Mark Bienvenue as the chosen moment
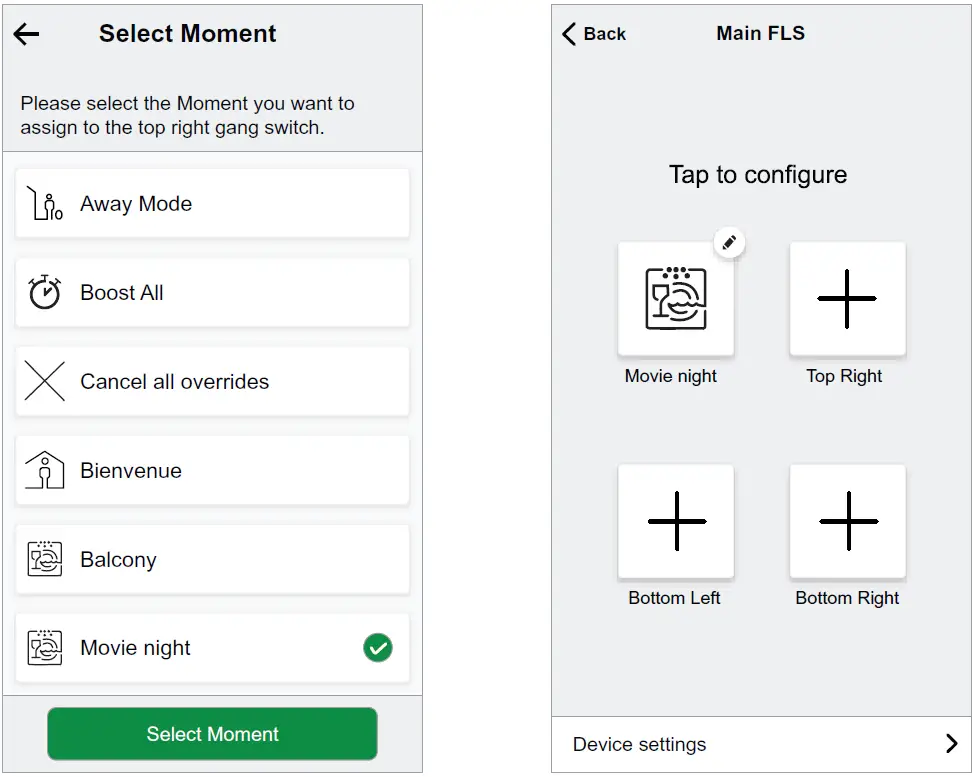This screenshot has height=777, width=974. (x=212, y=470)
